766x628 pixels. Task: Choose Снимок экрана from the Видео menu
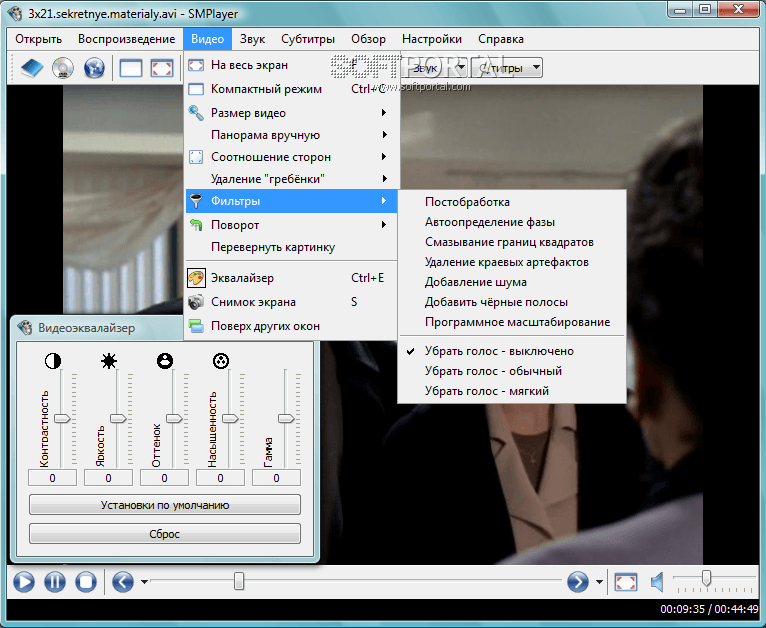point(291,302)
